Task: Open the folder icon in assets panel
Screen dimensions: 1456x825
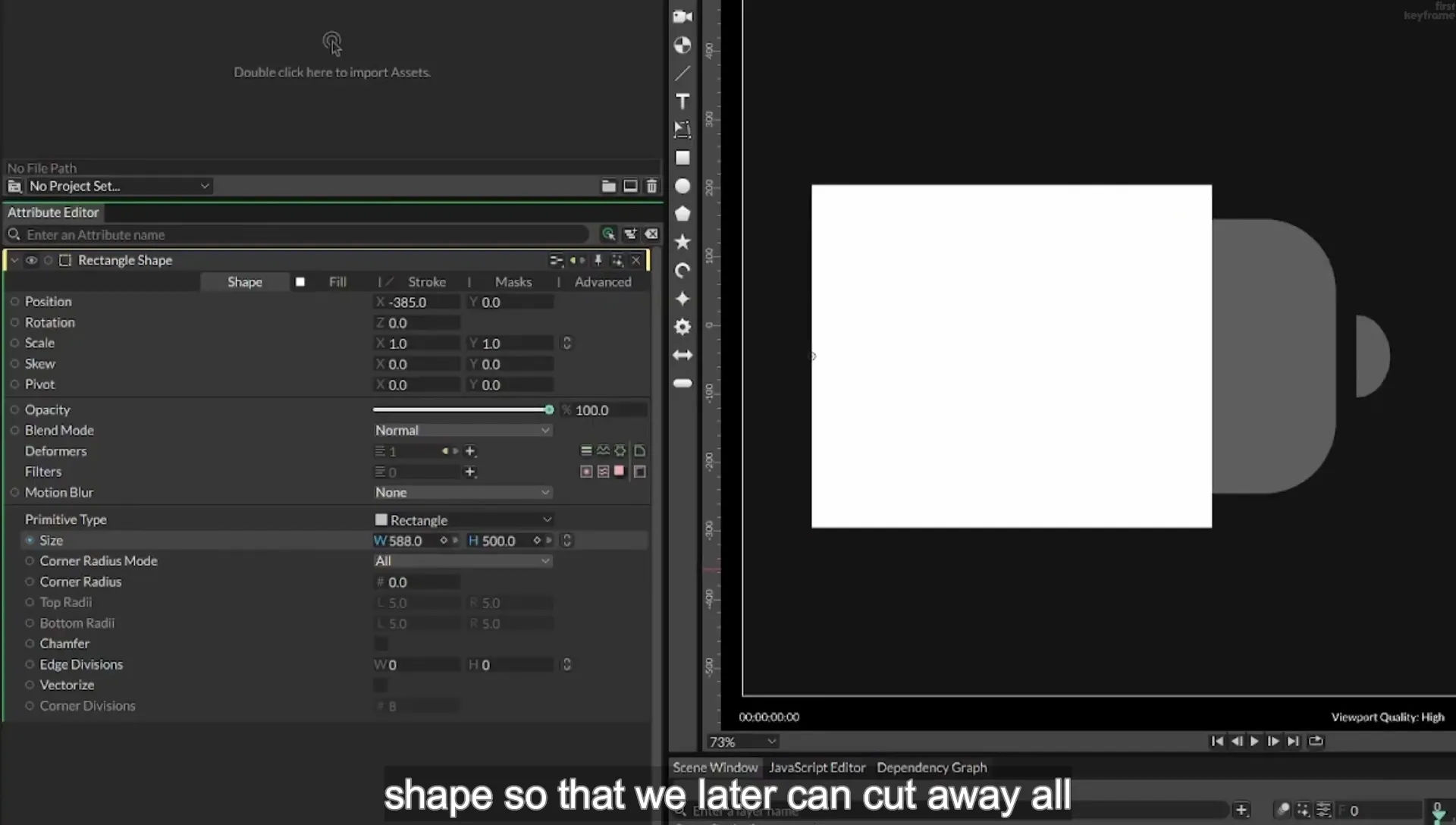Action: pos(608,186)
